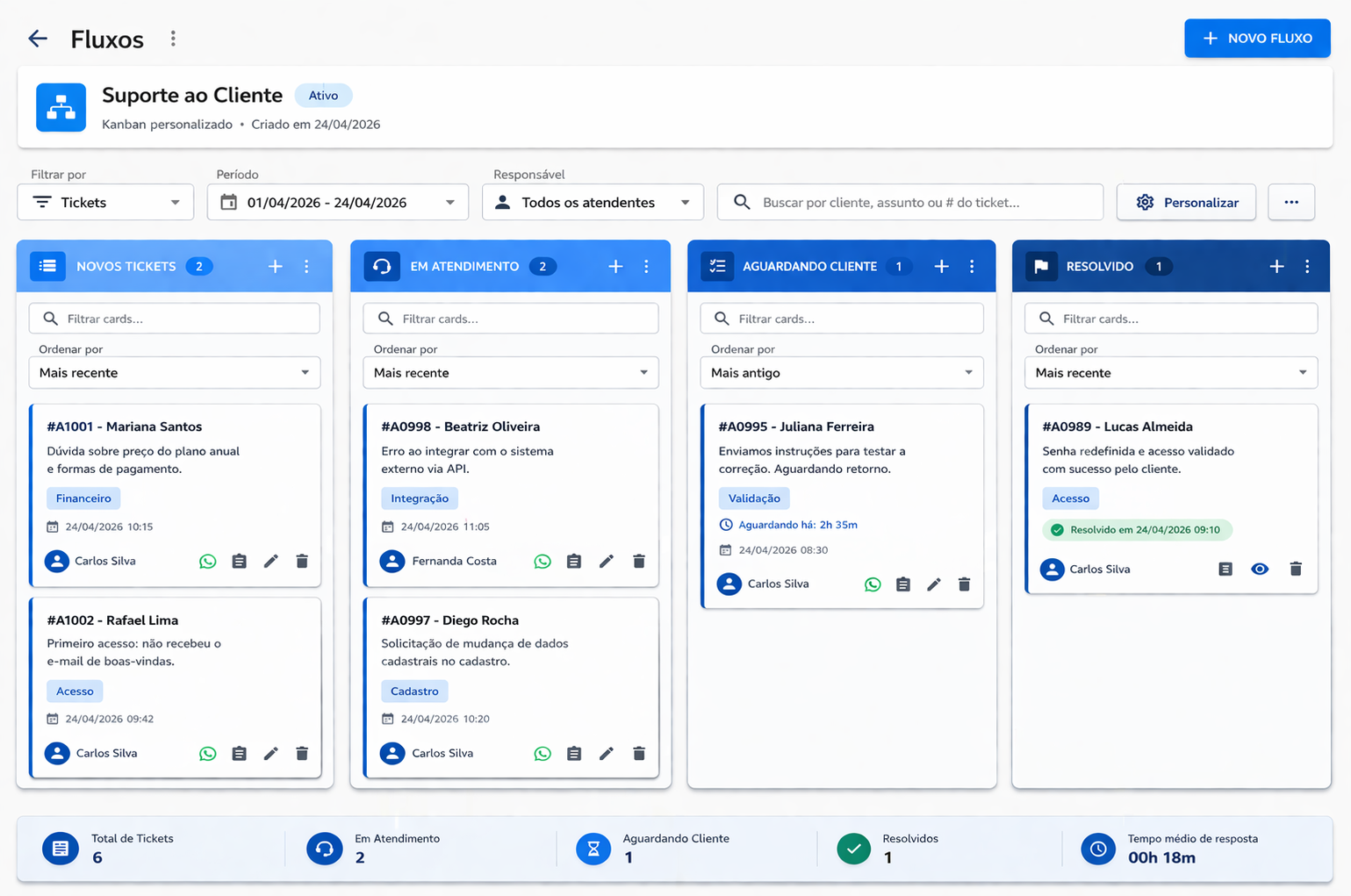The height and width of the screenshot is (896, 1351).
Task: Click the Financeiro tag on Mariana's ticket
Action: (83, 498)
